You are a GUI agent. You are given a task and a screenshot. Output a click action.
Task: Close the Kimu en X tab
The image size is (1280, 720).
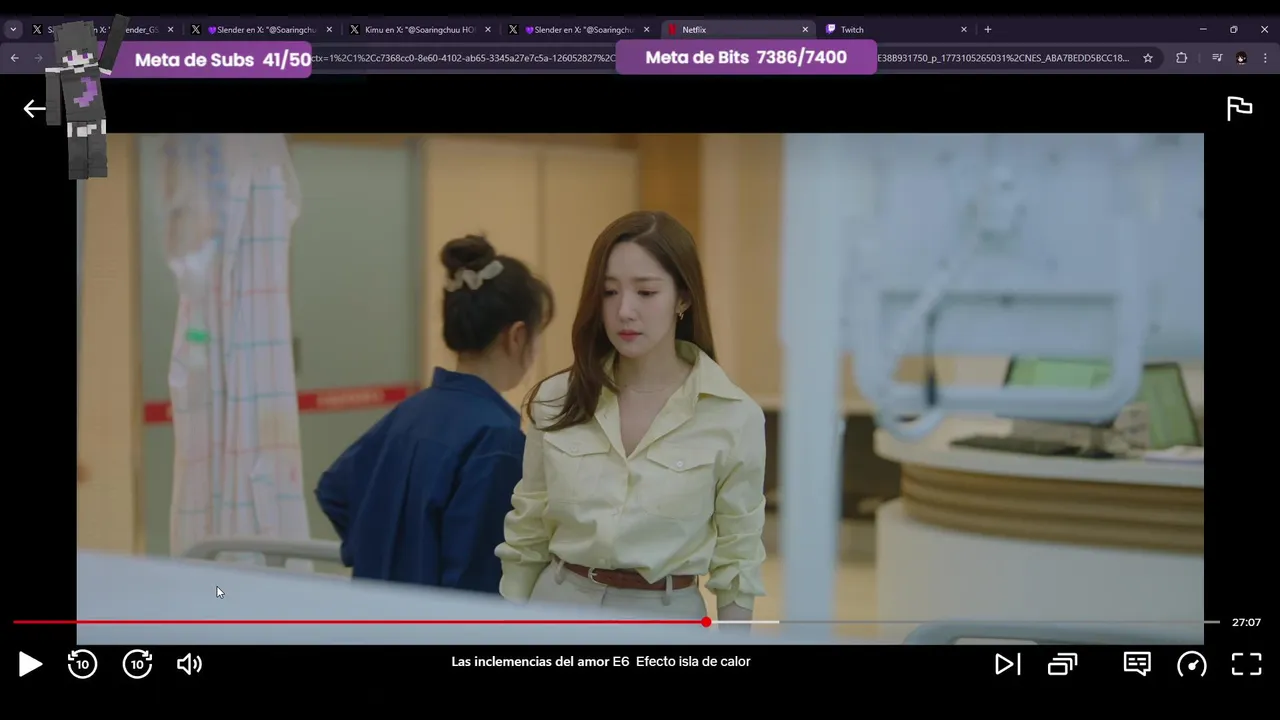click(x=488, y=30)
